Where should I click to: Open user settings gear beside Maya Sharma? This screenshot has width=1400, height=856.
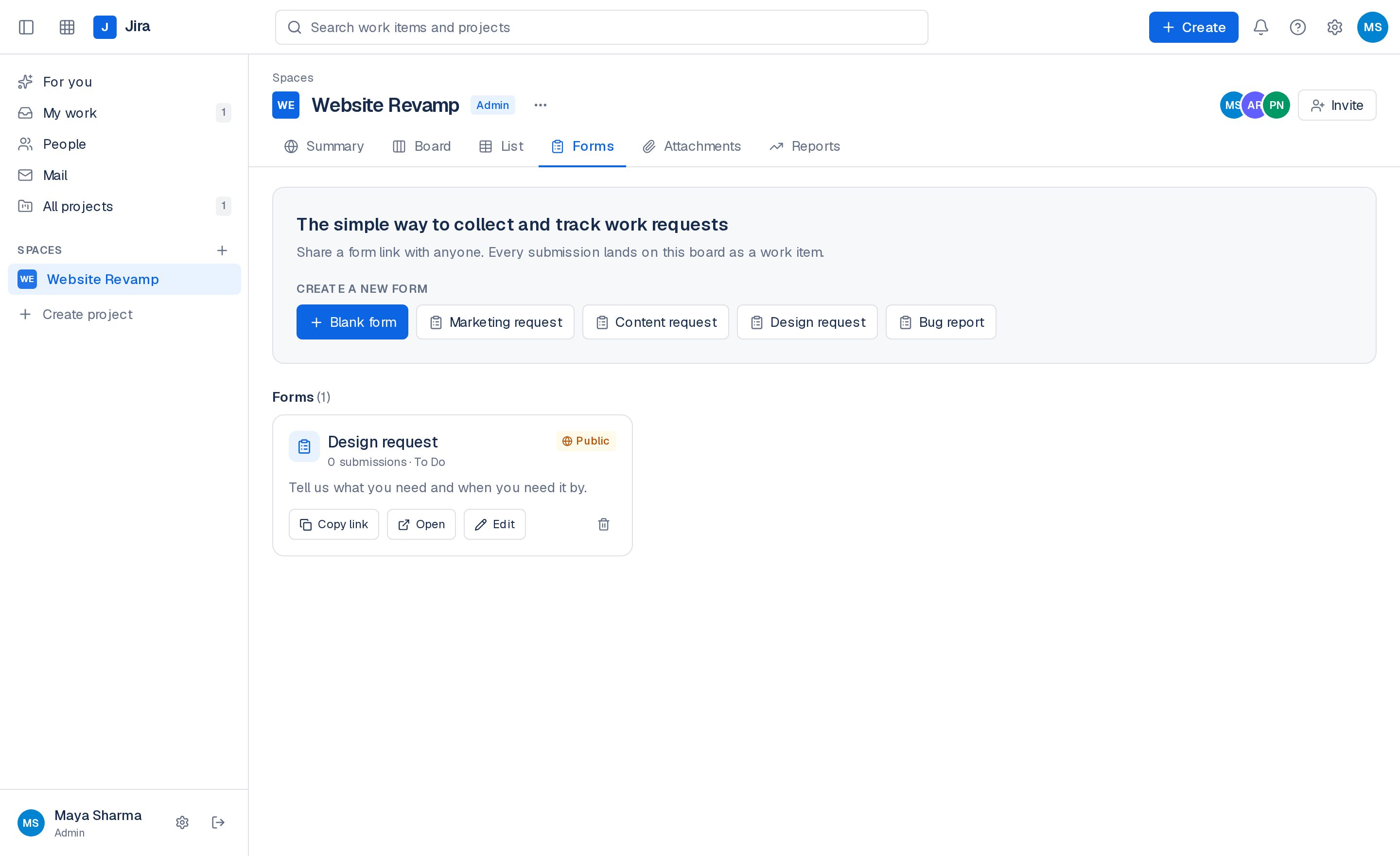coord(182,822)
